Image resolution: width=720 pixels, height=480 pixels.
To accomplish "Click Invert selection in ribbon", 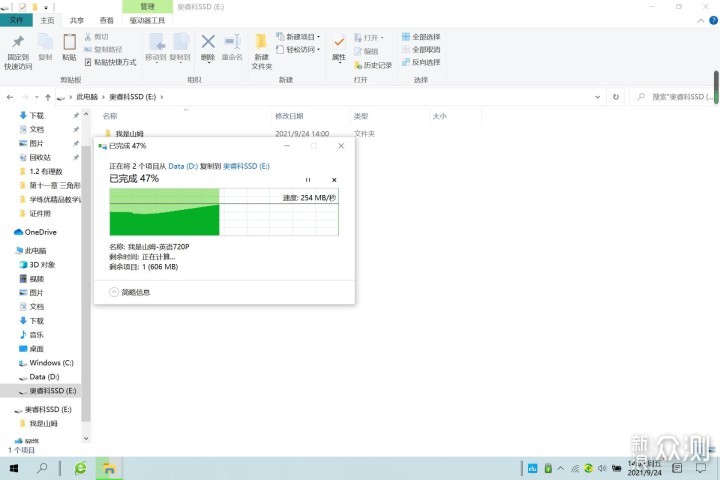I will click(x=421, y=62).
